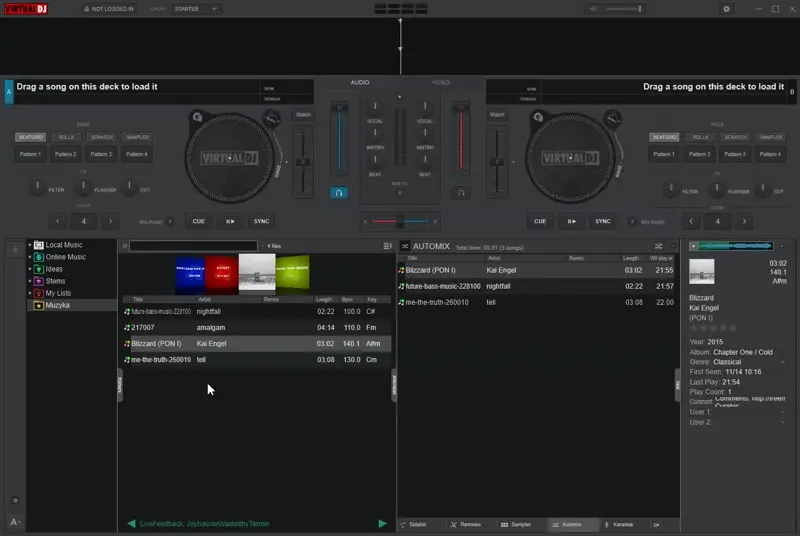
Task: Click the Automix shuffle icon
Action: 658,246
